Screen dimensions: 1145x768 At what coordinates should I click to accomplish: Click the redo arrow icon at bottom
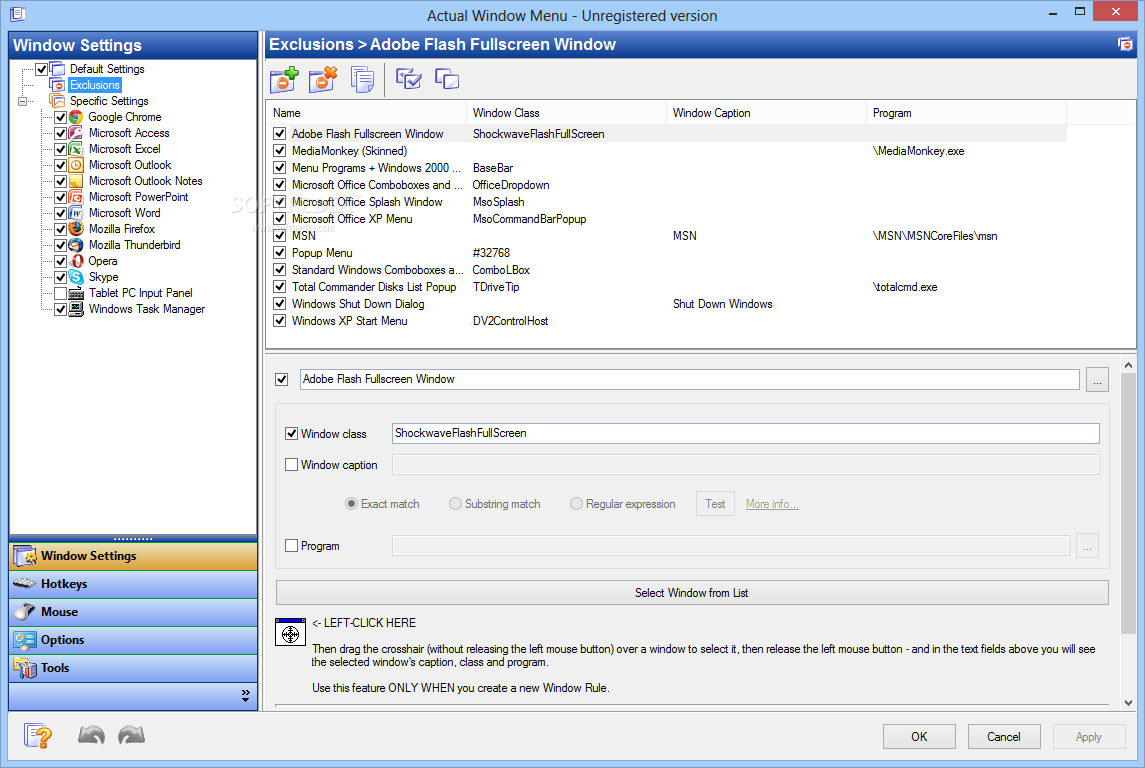click(x=131, y=735)
